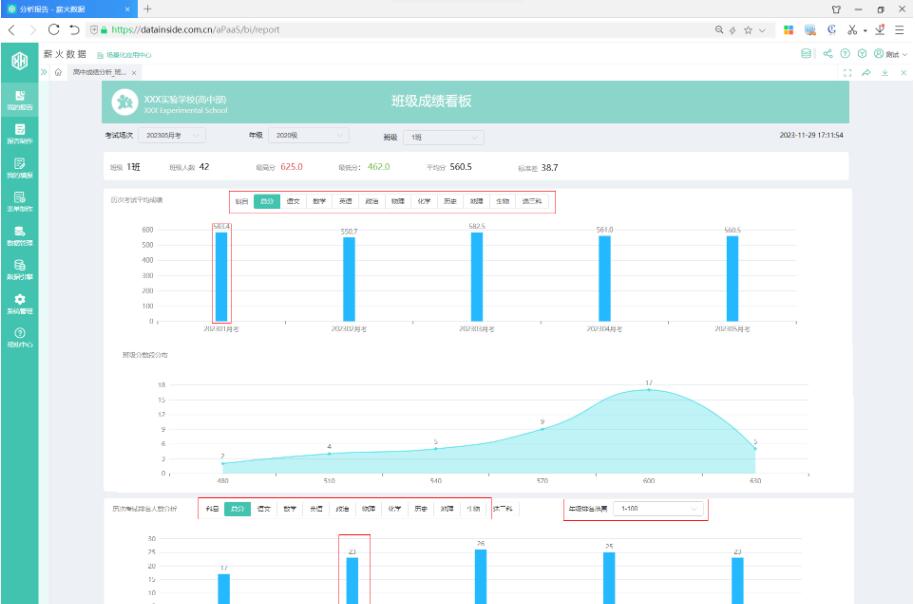Image resolution: width=915 pixels, height=604 pixels.
Task: Select 数学 in the average score subject row
Action: point(319,201)
